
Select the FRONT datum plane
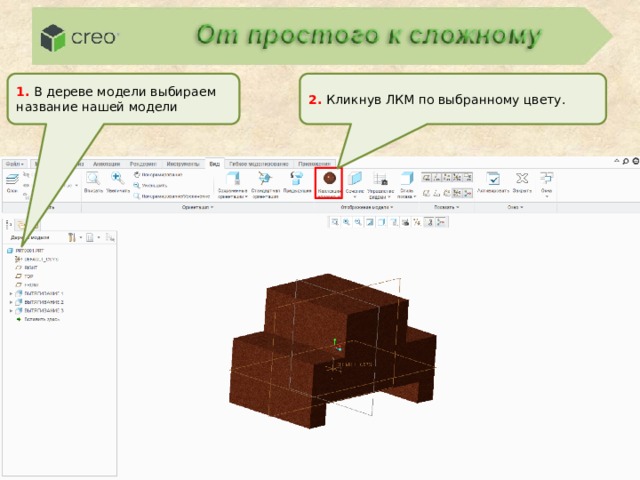27,285
